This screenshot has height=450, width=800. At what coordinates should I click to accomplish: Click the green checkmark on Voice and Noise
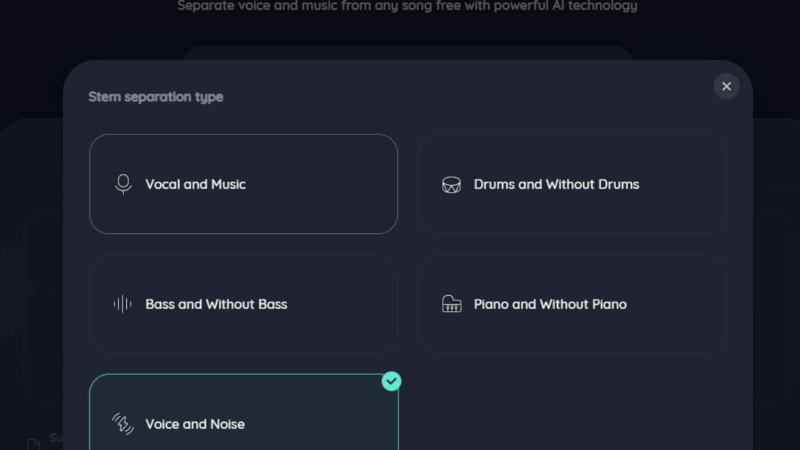[392, 381]
